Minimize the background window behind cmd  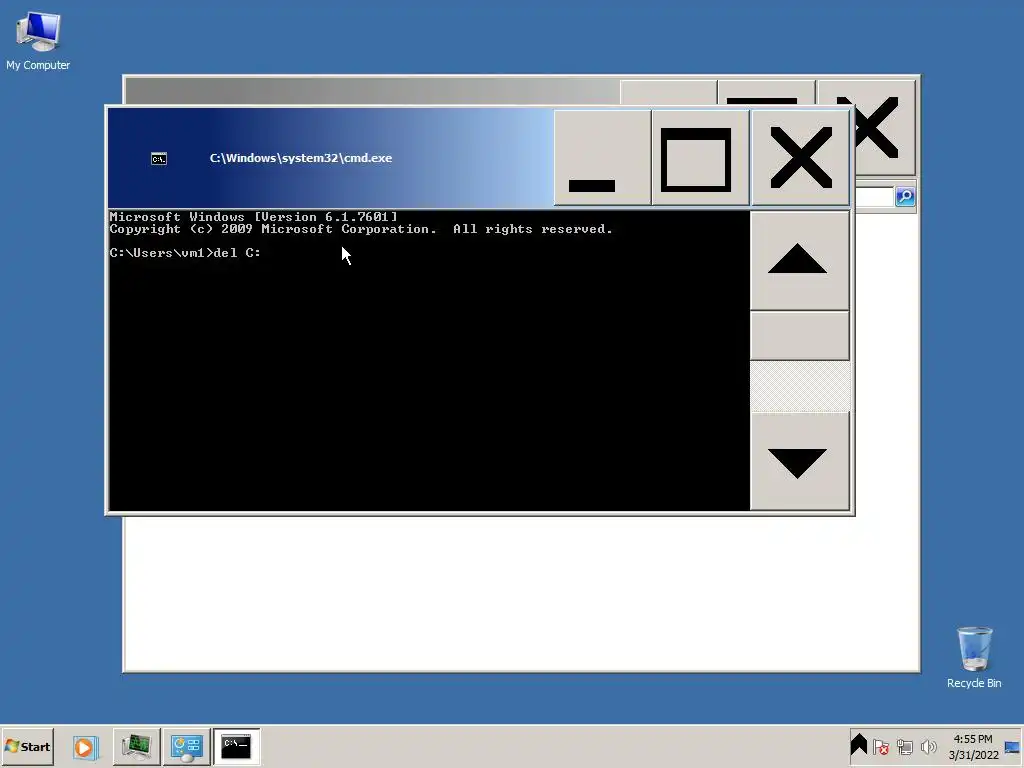668,92
